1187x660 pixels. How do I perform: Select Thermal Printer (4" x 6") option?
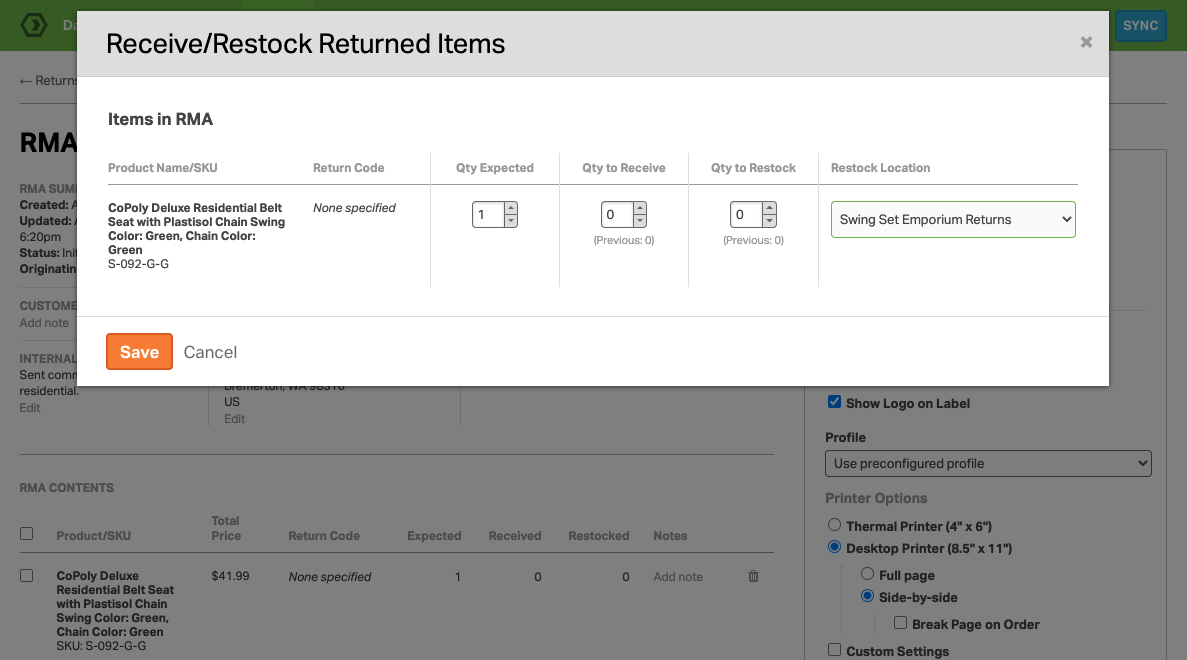click(x=834, y=525)
